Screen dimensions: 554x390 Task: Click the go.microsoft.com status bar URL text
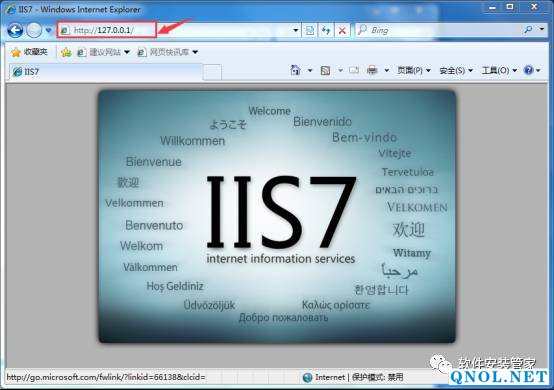coord(106,377)
